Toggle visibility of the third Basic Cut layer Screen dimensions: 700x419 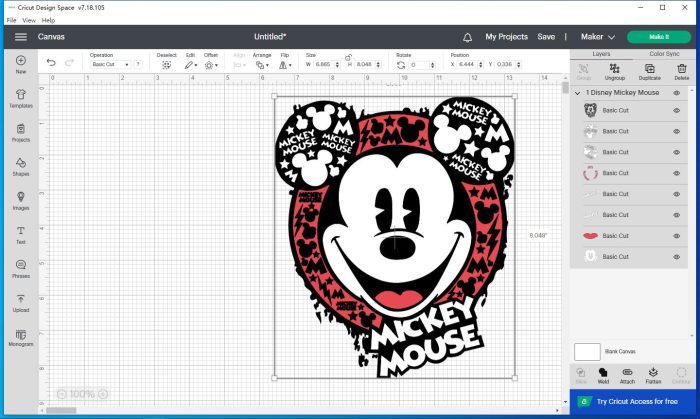tap(677, 152)
